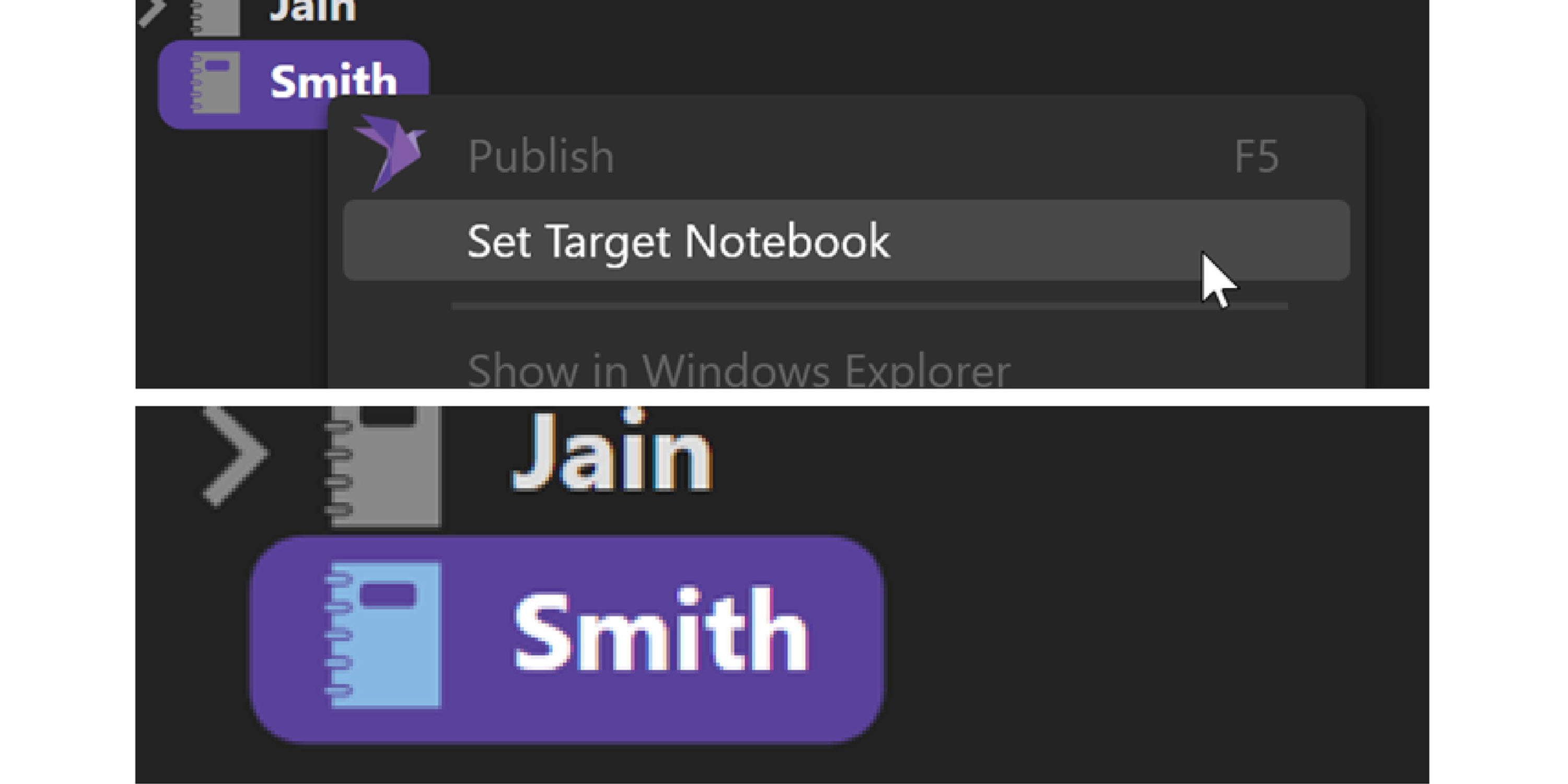Click the F5 shortcut label beside Publish
This screenshot has height=784, width=1568.
1257,157
